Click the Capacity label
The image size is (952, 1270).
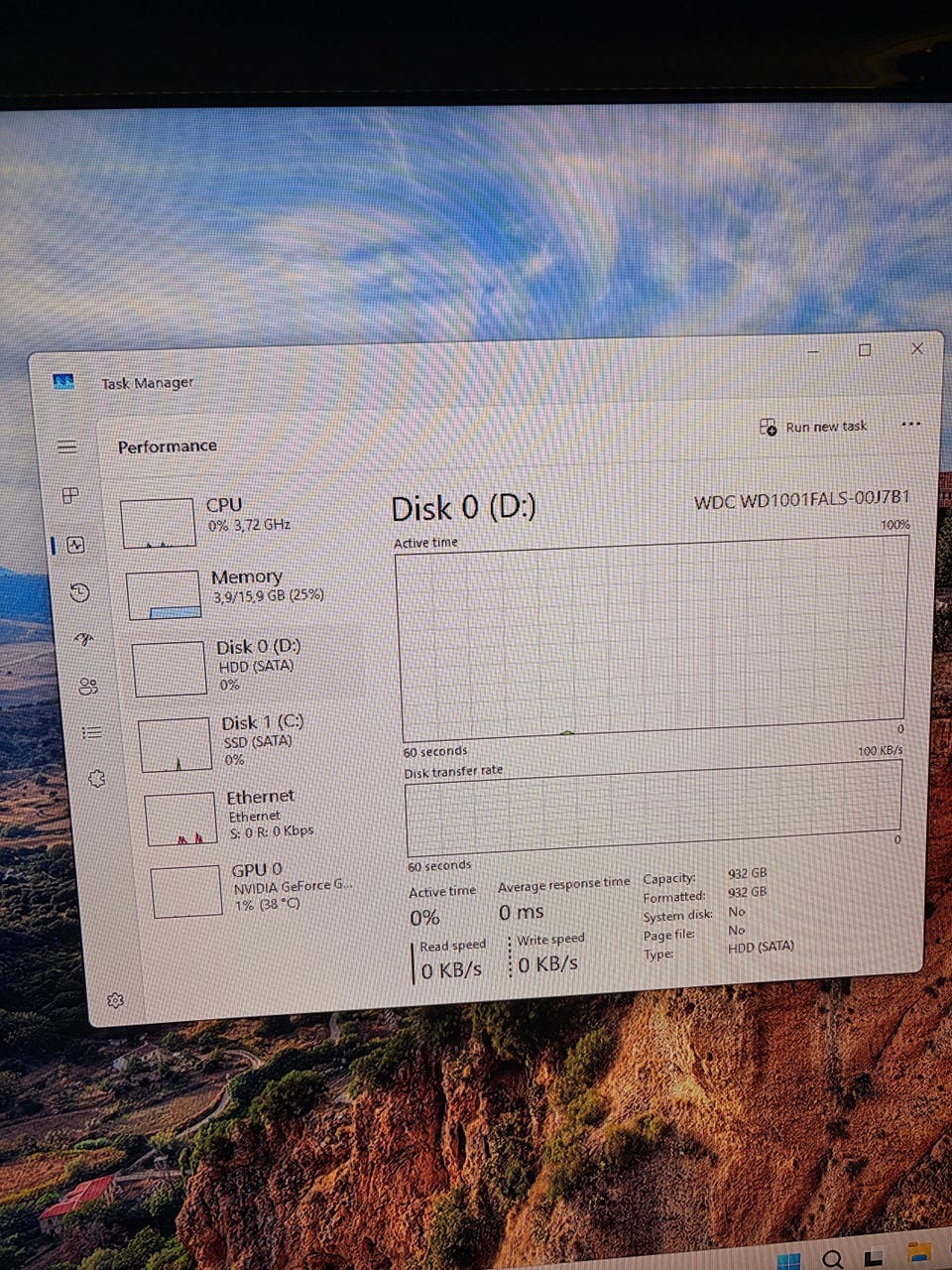[669, 879]
